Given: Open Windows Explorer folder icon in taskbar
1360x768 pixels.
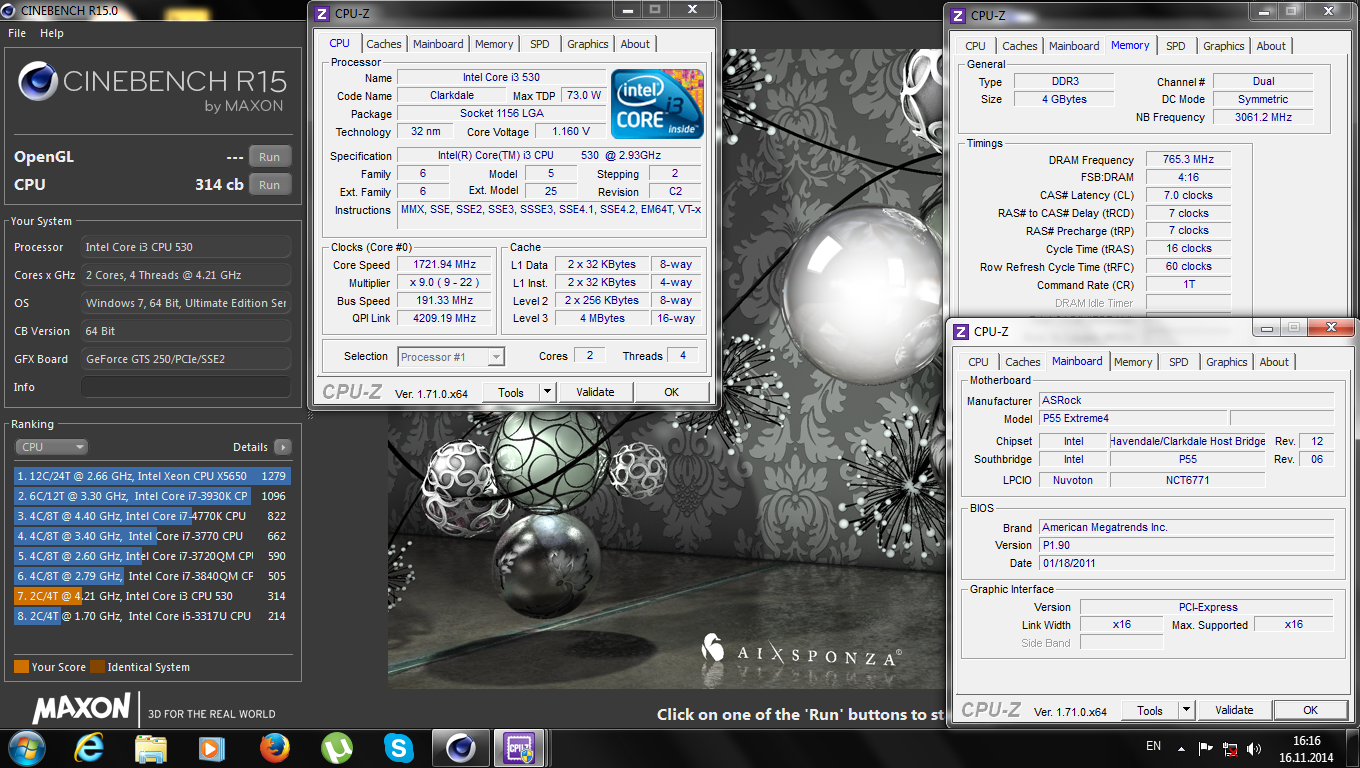Looking at the screenshot, I should (151, 748).
